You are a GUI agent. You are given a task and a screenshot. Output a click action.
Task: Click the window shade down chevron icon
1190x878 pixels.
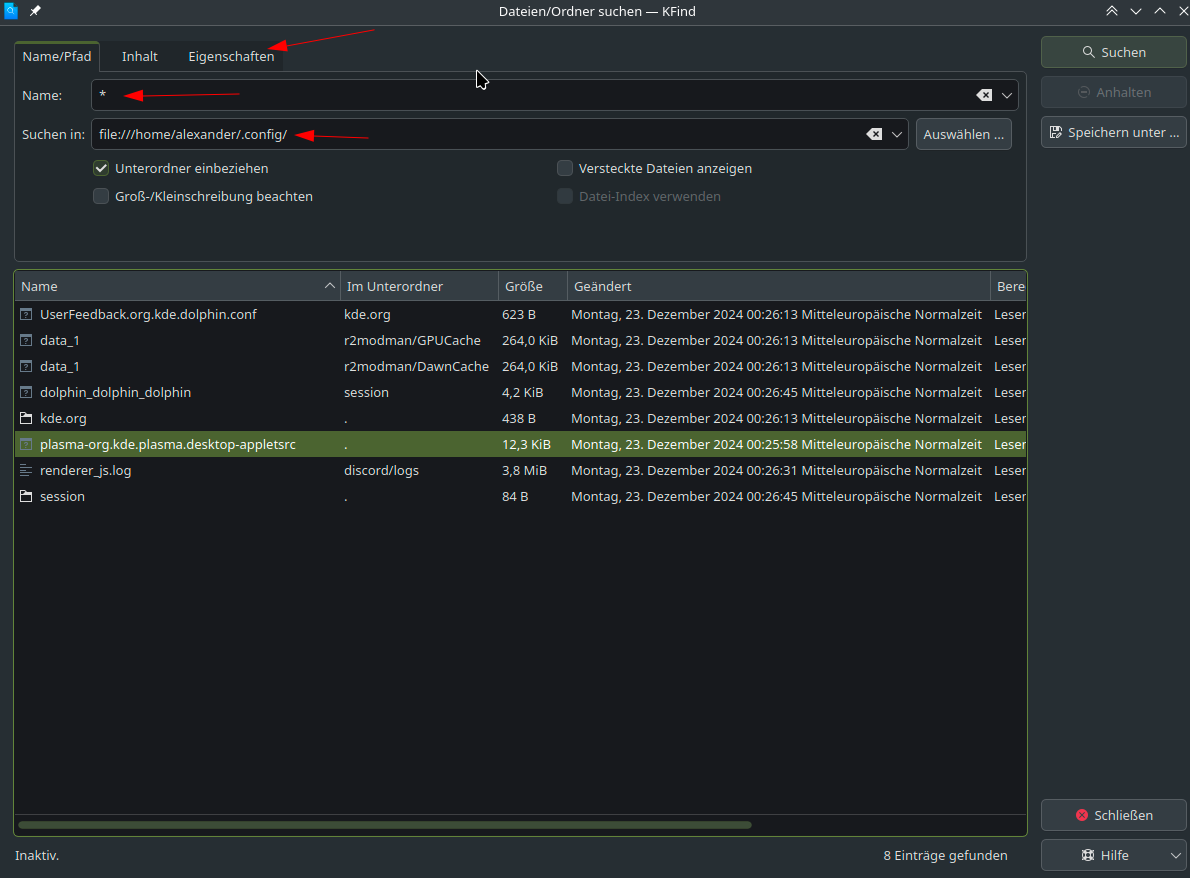tap(1136, 11)
